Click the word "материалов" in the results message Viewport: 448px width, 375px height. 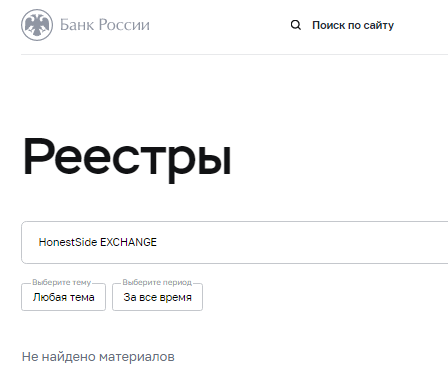[137, 357]
